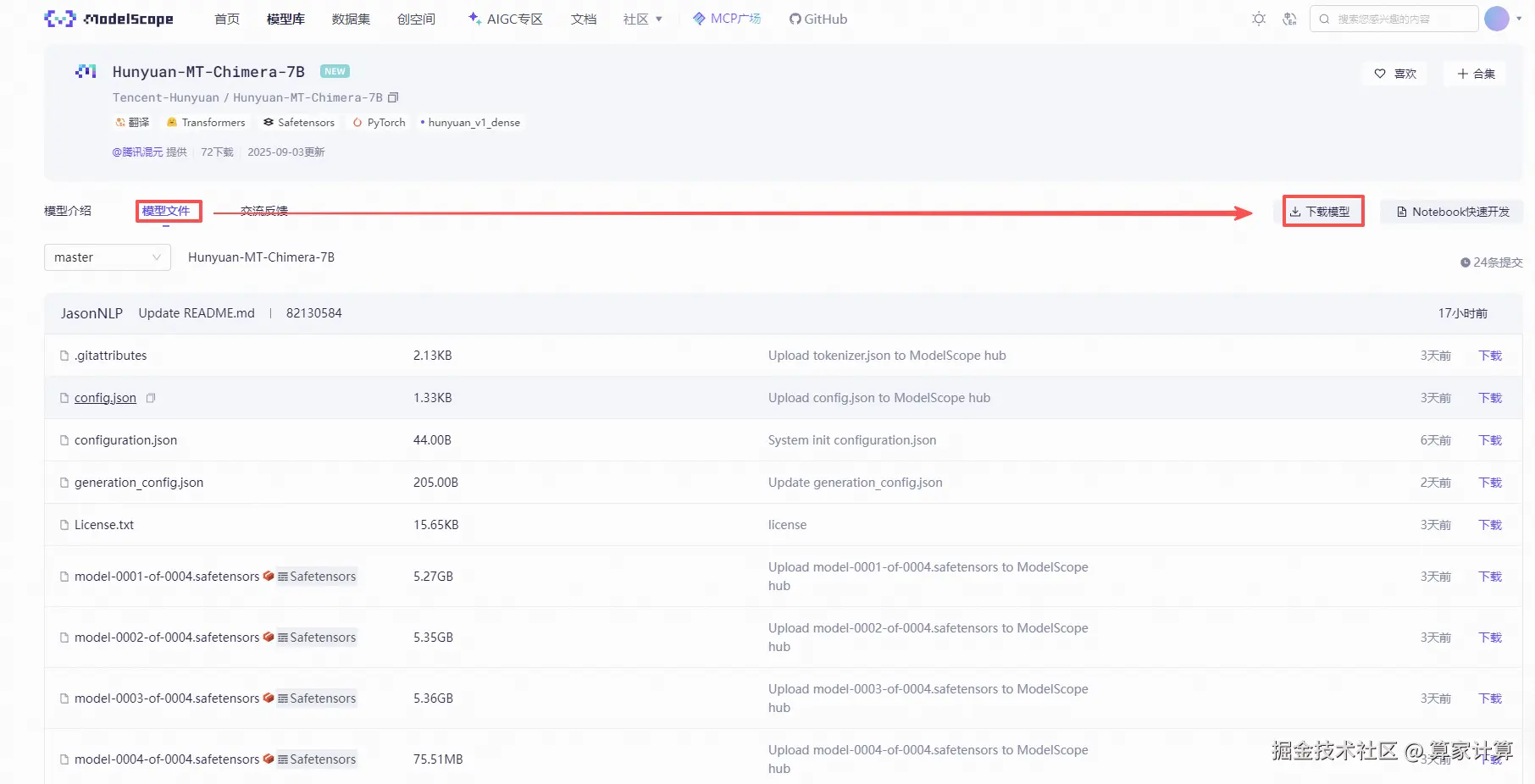Download .gitattributes via its 下载 link

[1490, 356]
